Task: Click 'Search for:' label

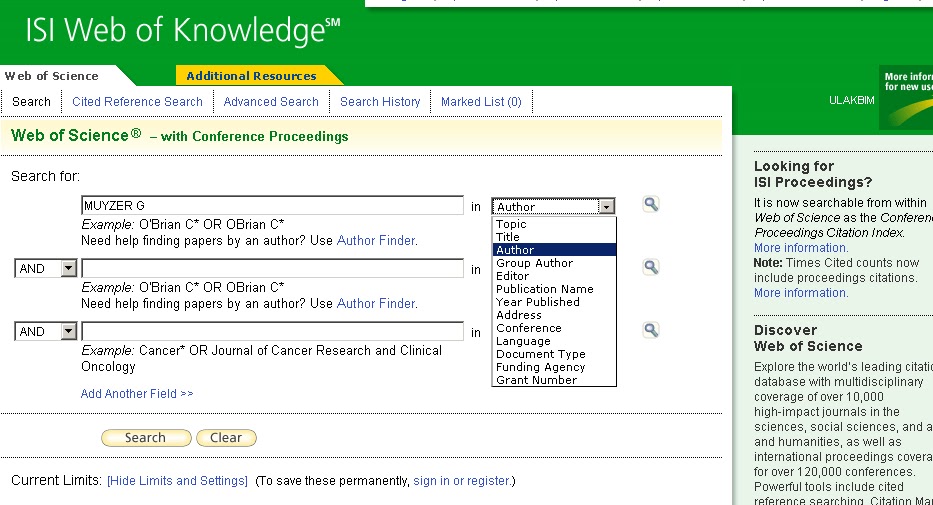Action: coord(45,177)
